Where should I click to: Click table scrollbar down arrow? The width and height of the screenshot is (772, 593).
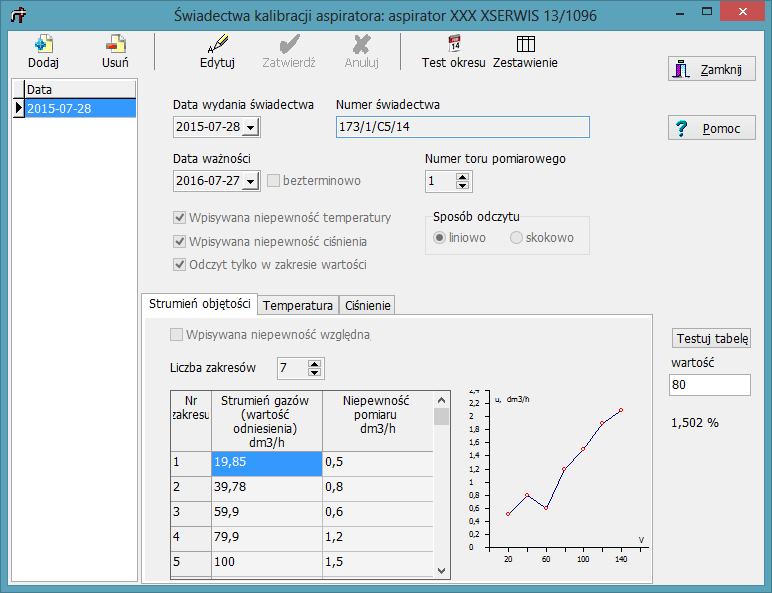click(442, 570)
